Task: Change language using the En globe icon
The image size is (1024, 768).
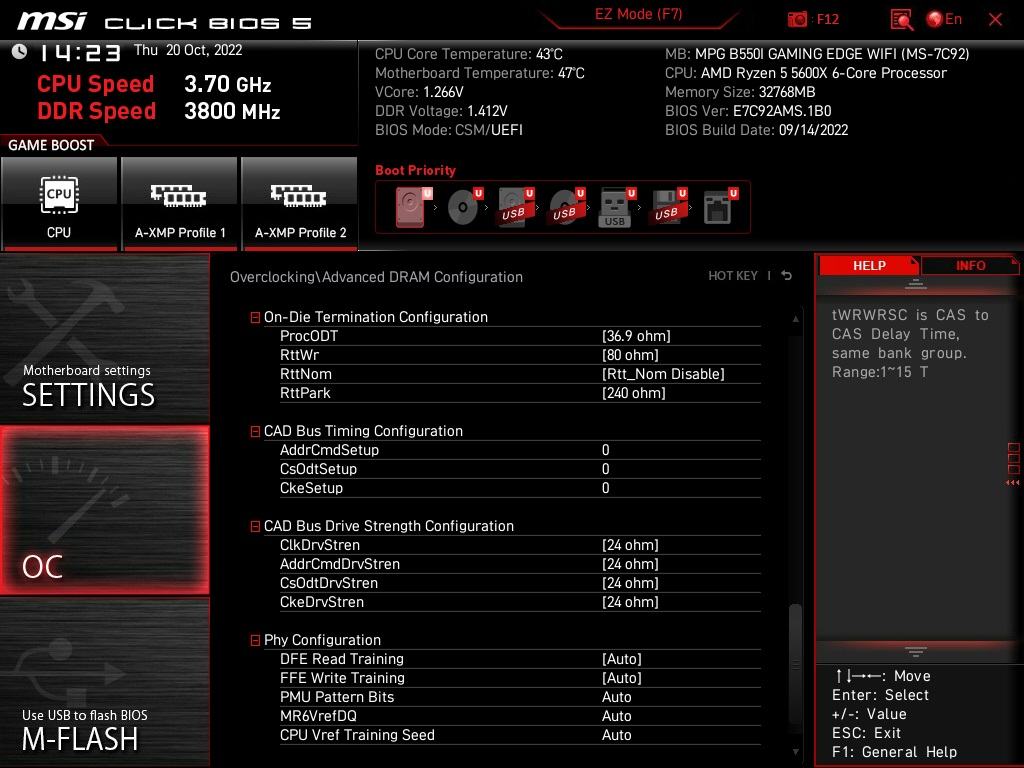Action: pyautogui.click(x=944, y=19)
